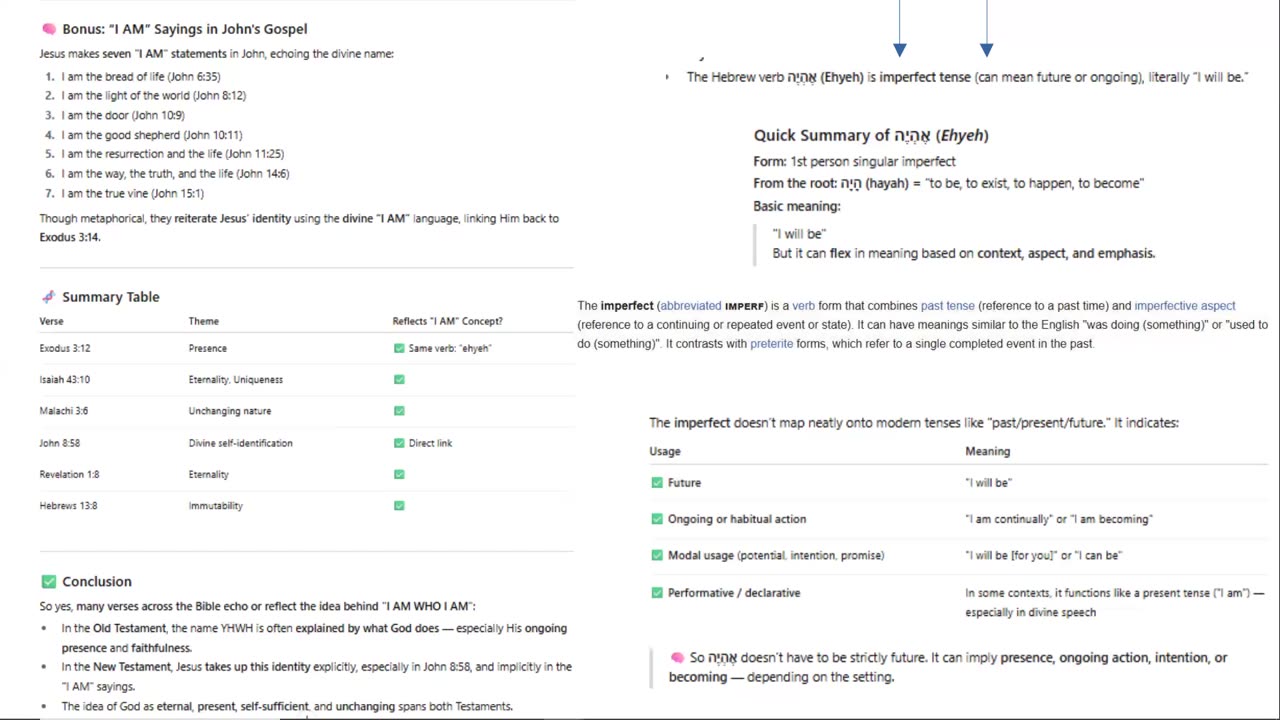The image size is (1280, 720).
Task: Click the green check beside Direct link
Action: (399, 443)
